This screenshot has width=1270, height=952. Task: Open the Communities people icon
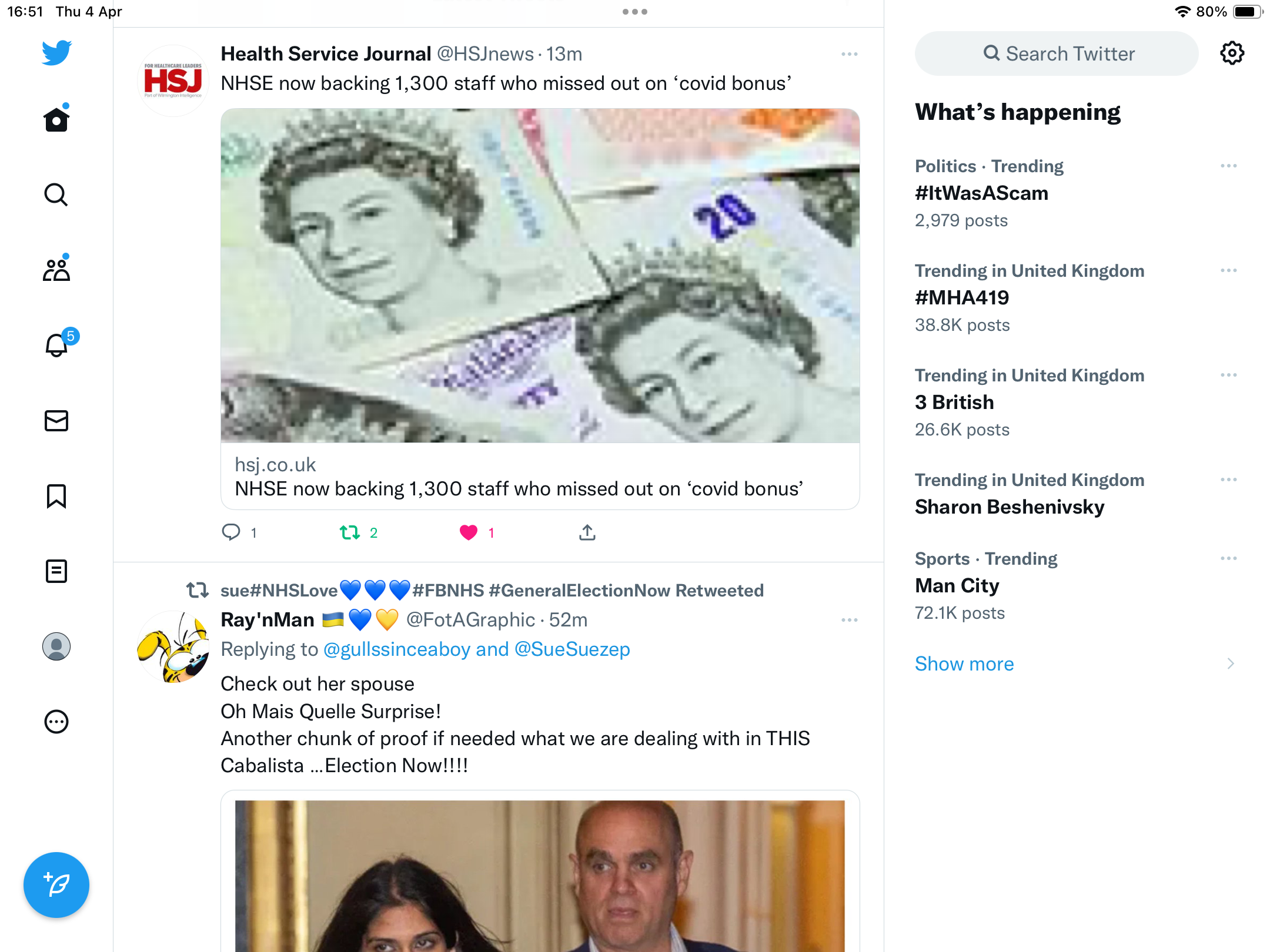pos(56,270)
